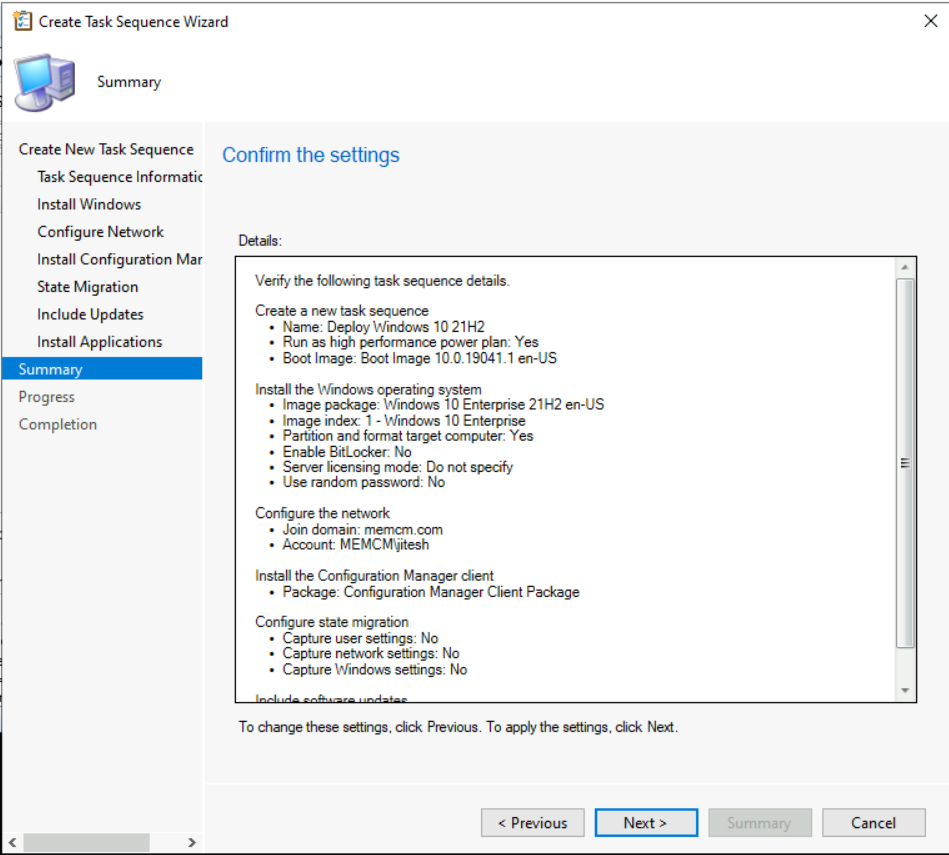949x855 pixels.
Task: Click 'Install the Windows operating system' section title
Action: tap(368, 389)
